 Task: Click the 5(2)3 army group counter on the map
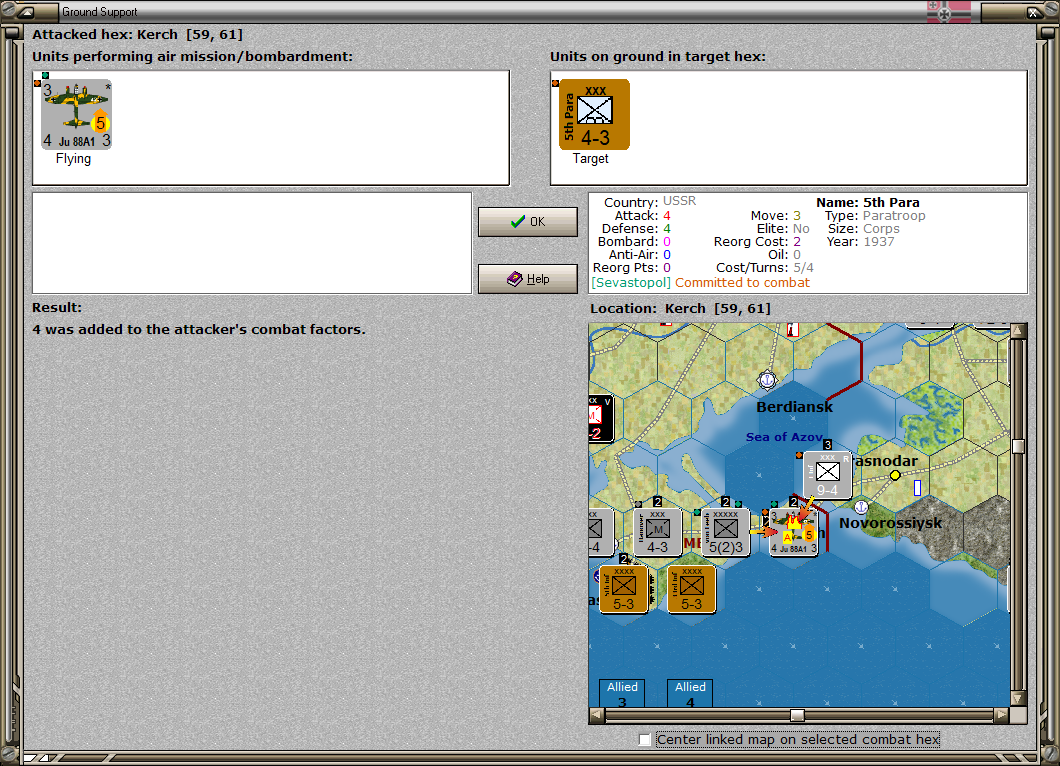pyautogui.click(x=725, y=532)
